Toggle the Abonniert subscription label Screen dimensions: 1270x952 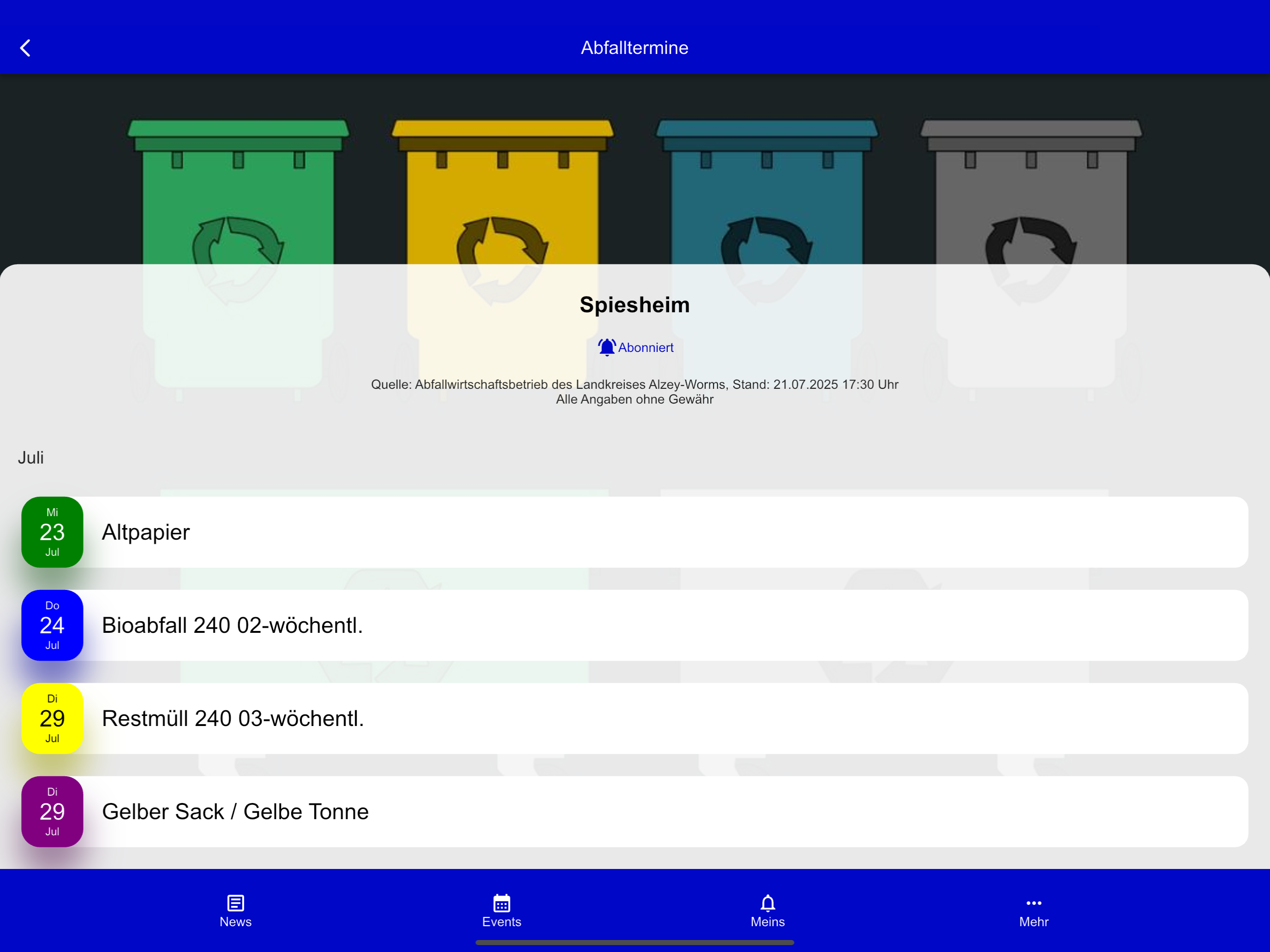646,348
